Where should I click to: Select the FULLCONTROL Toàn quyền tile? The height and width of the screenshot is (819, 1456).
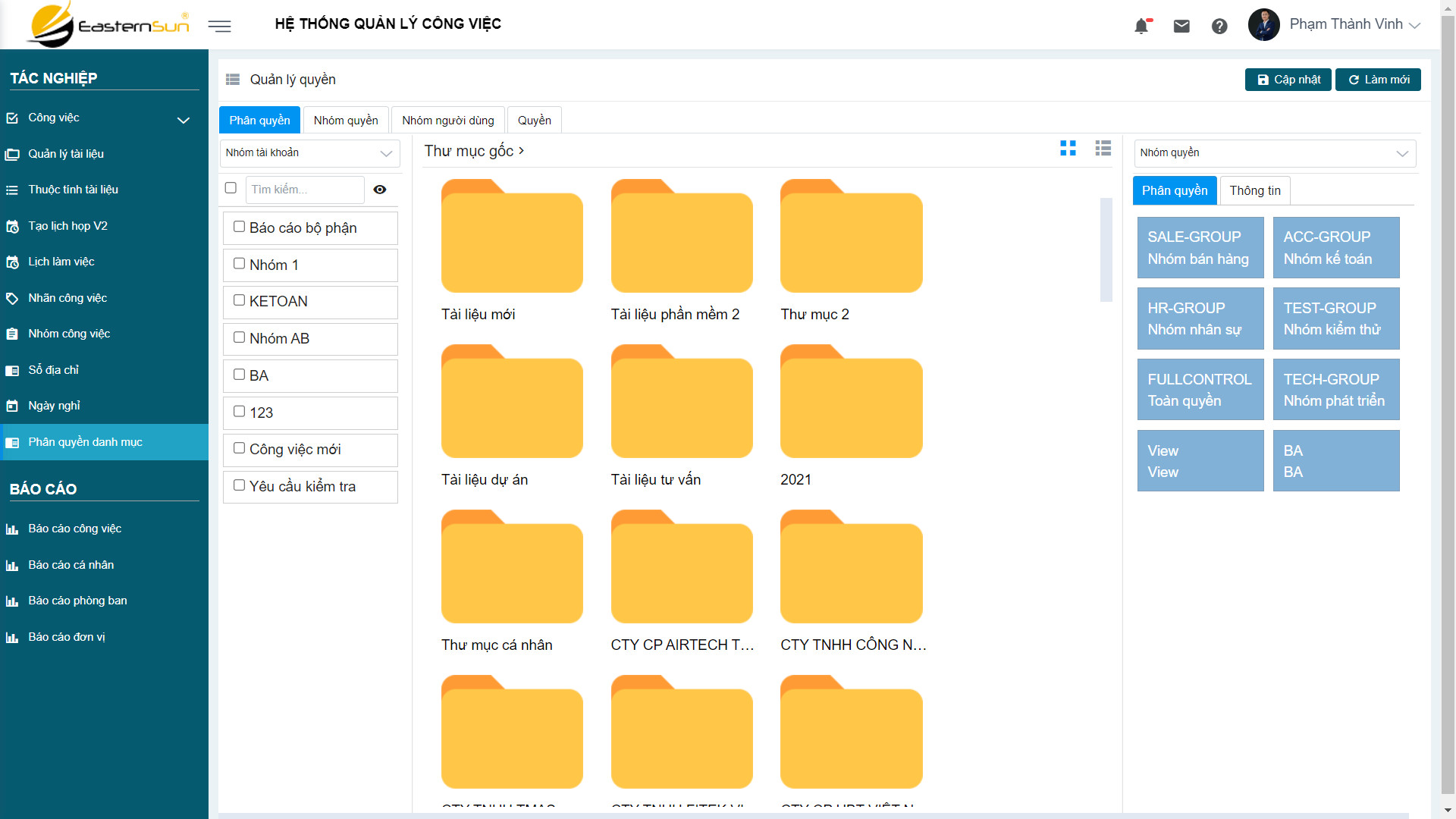(x=1200, y=390)
